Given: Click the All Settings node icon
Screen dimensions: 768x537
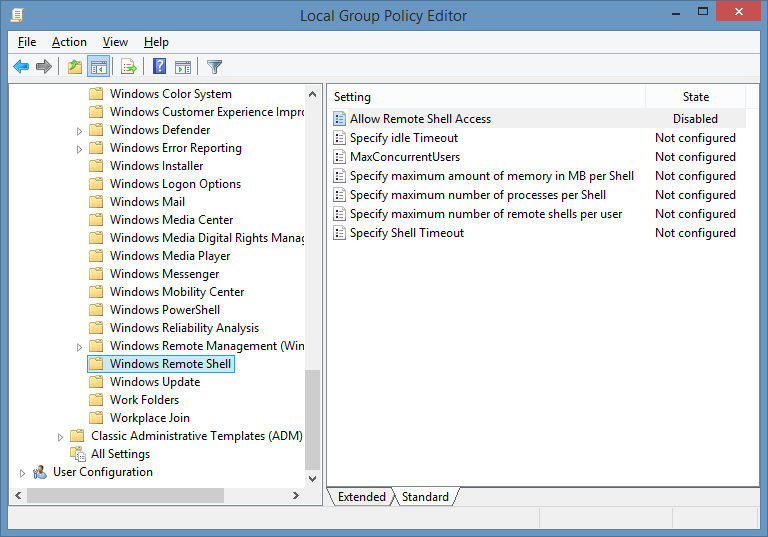Looking at the screenshot, I should click(x=78, y=454).
